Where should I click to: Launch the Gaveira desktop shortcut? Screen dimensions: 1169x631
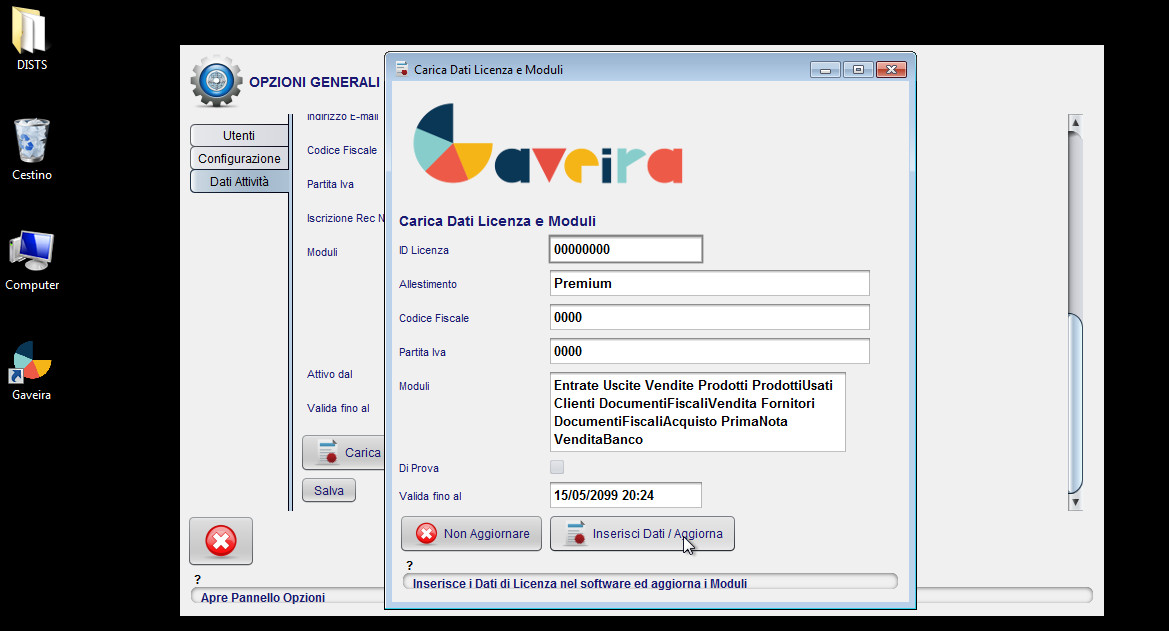point(31,363)
